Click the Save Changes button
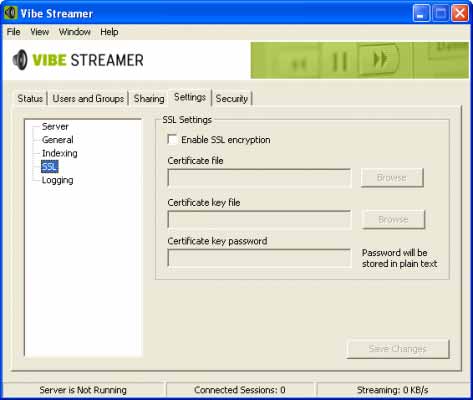This screenshot has width=473, height=400. point(398,349)
